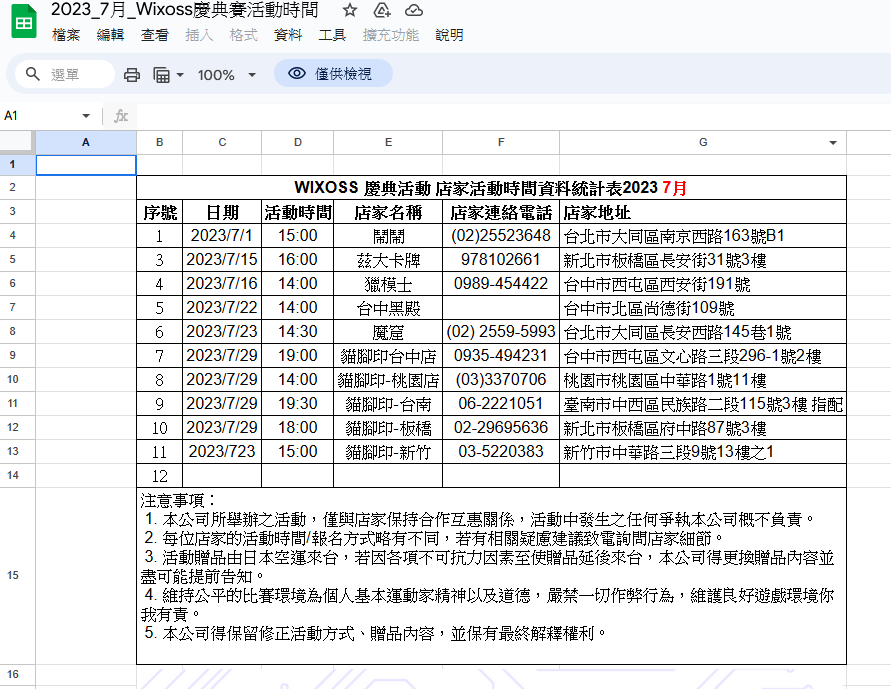
Task: Open the 檔案 menu
Action: click(x=66, y=35)
